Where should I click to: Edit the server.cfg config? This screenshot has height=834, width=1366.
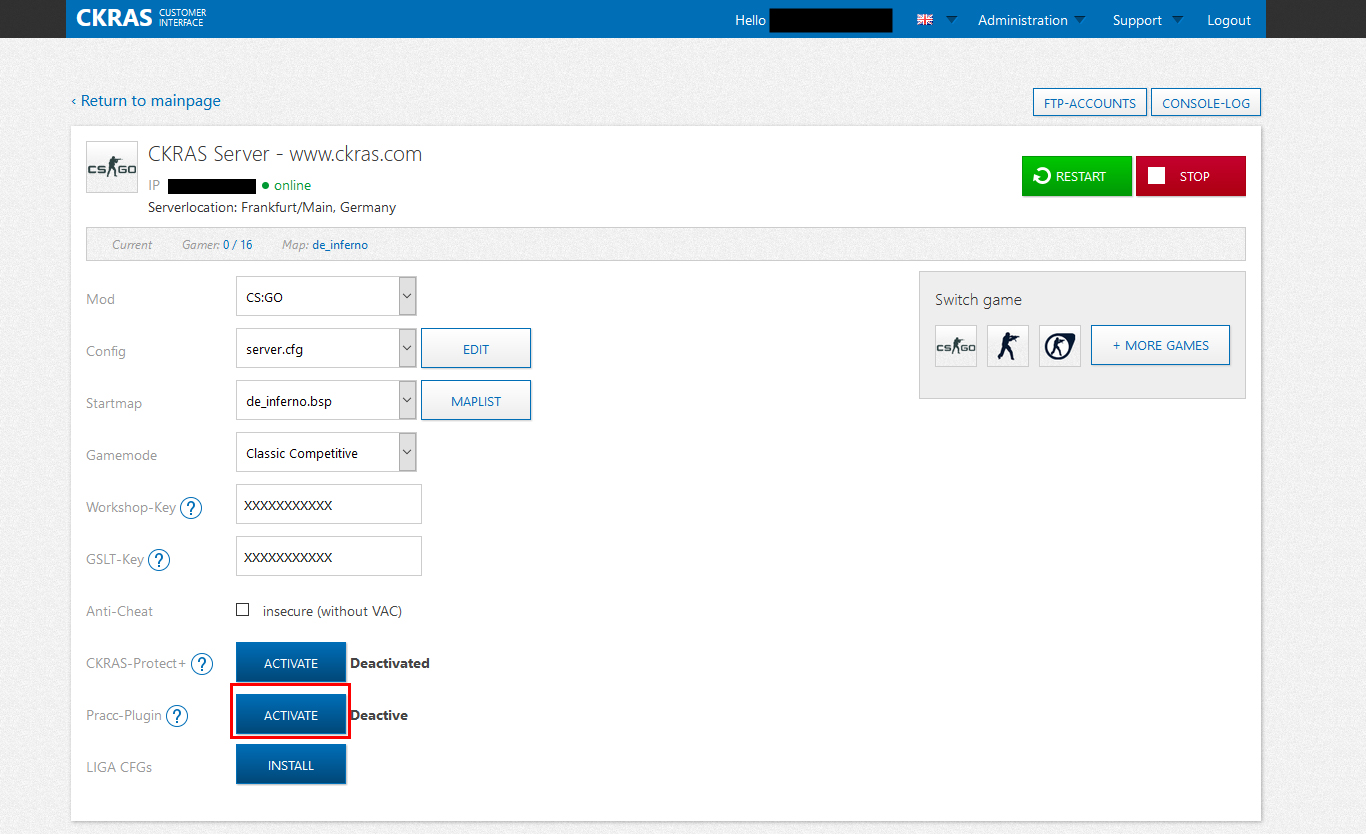point(476,348)
